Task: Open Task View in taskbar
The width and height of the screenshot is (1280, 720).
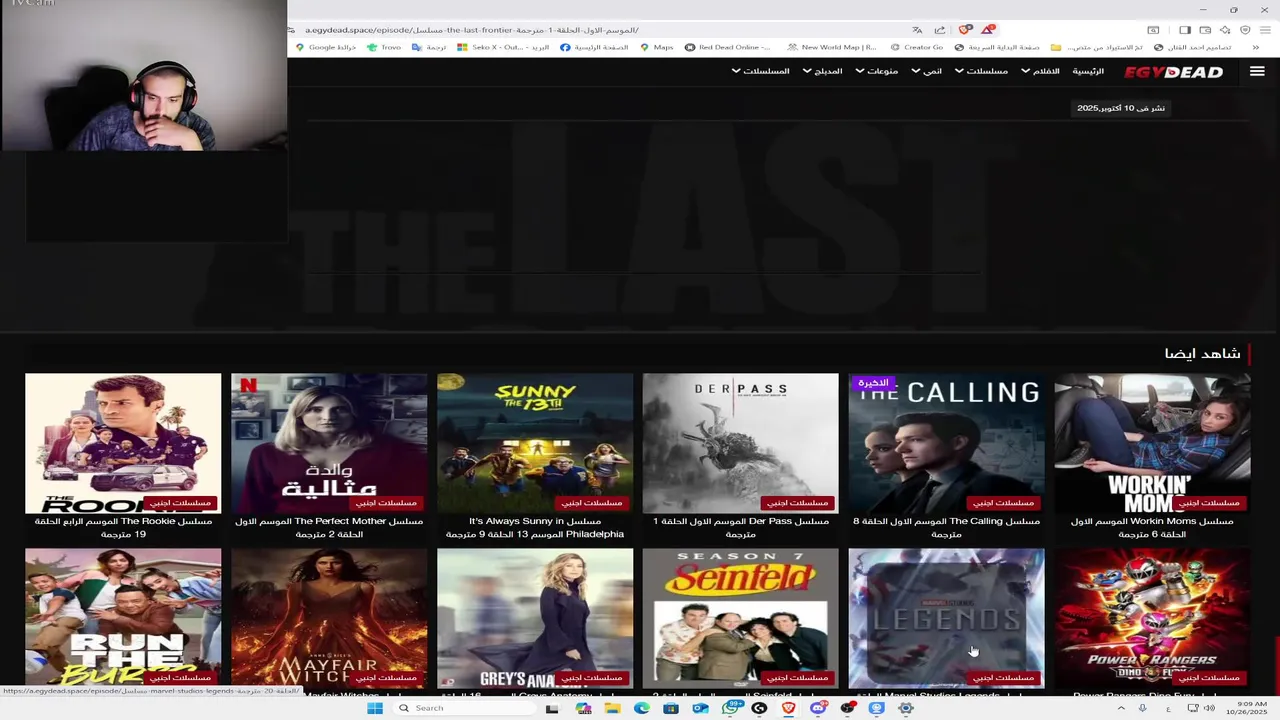Action: pyautogui.click(x=552, y=708)
